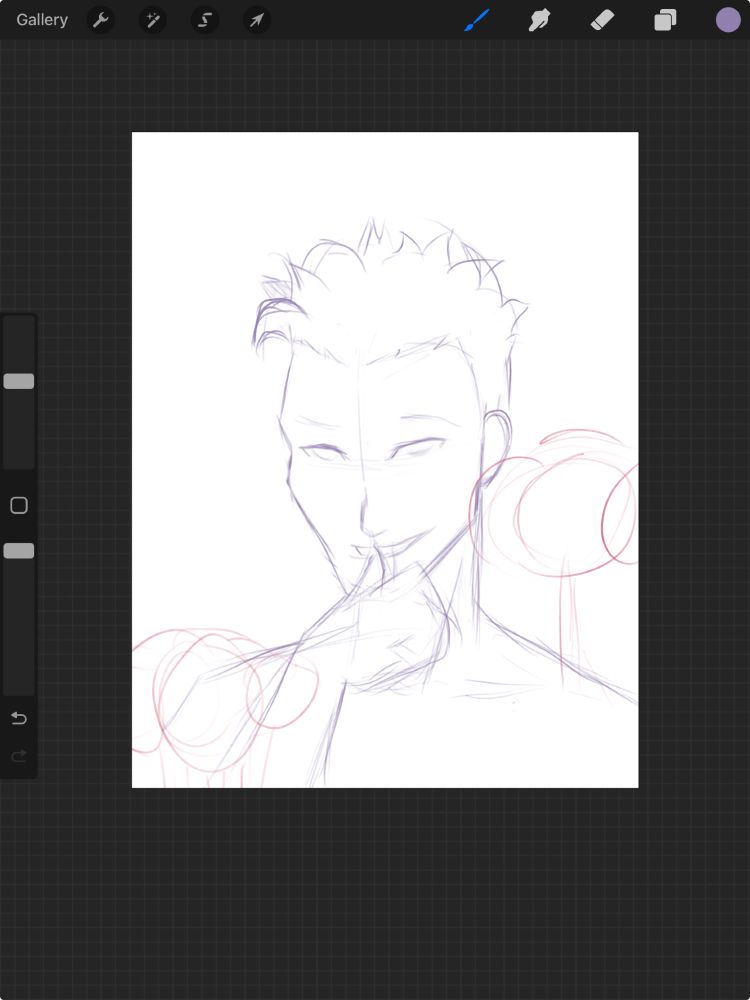Select the Smudge tool
This screenshot has height=1000, width=750.
(x=540, y=20)
